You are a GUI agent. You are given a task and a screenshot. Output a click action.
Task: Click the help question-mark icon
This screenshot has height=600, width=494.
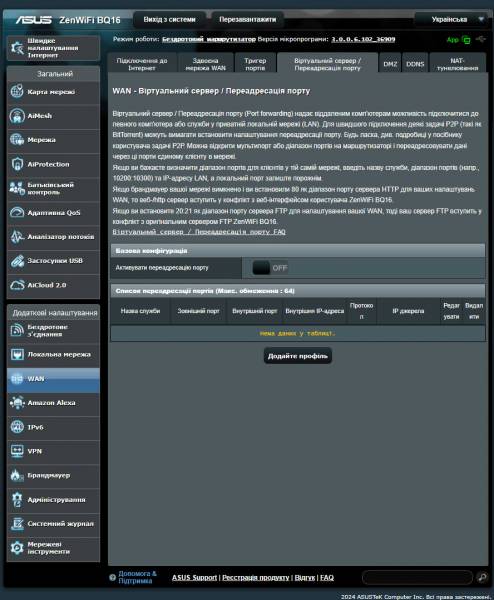coord(112,577)
